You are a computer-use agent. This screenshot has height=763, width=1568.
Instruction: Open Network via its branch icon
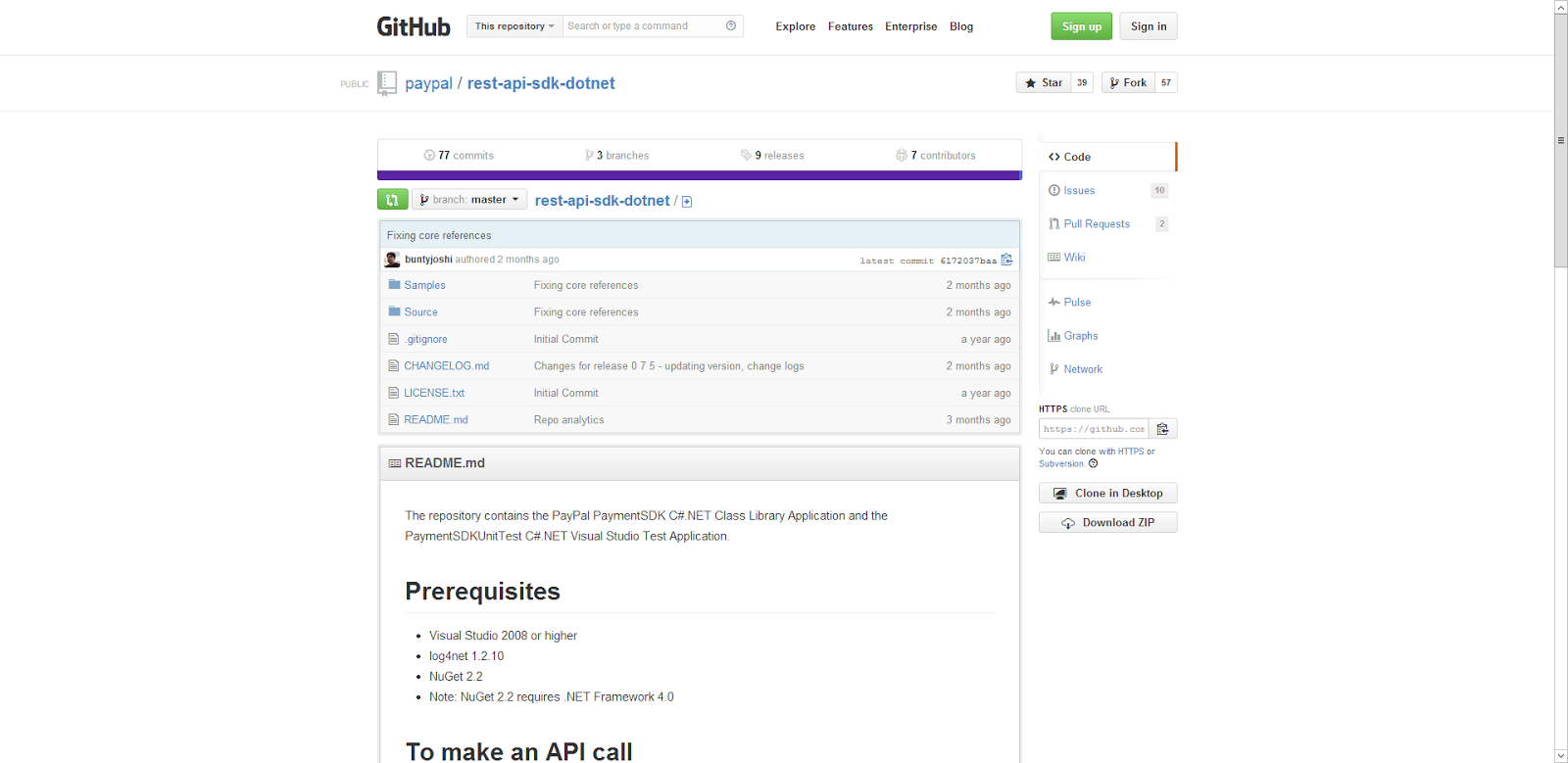pyautogui.click(x=1054, y=369)
